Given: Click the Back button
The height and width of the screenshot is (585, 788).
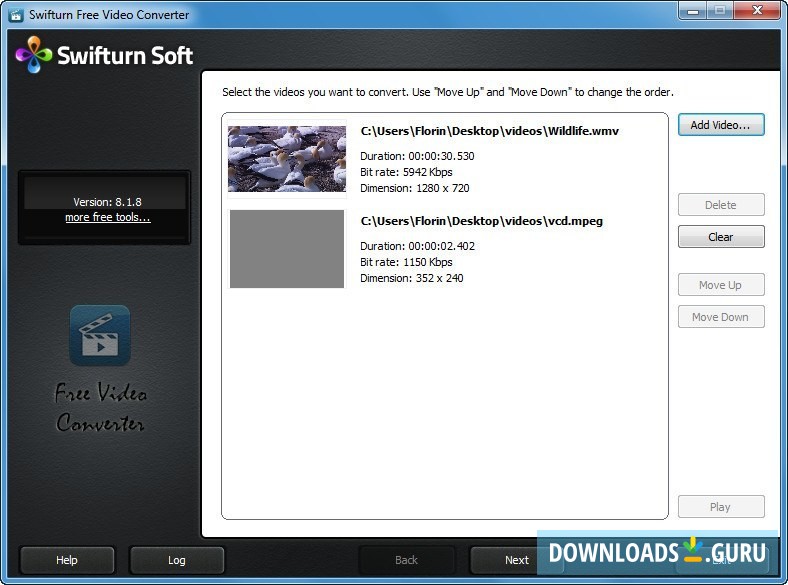Looking at the screenshot, I should point(406,560).
